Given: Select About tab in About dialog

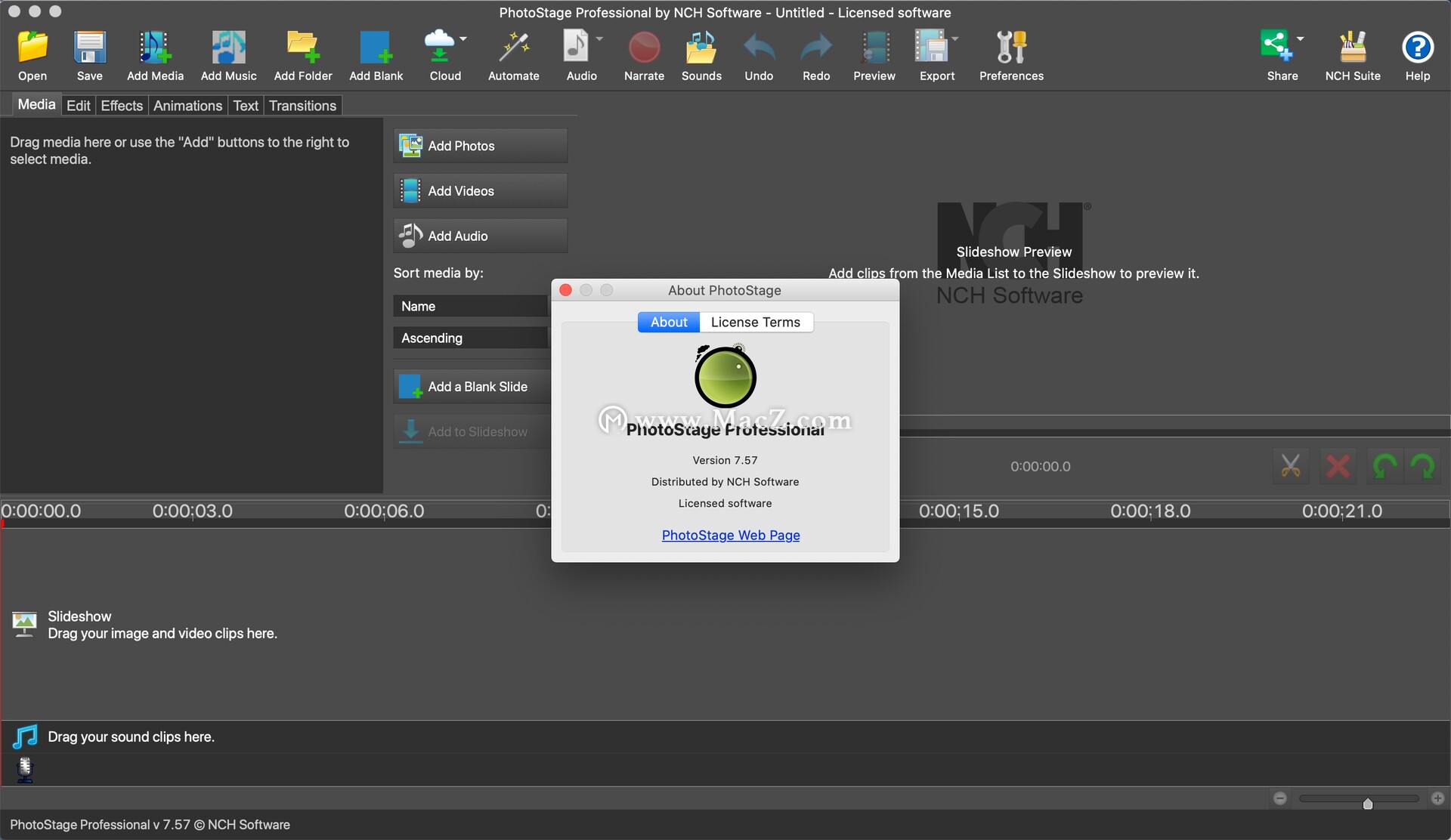Looking at the screenshot, I should coord(669,322).
